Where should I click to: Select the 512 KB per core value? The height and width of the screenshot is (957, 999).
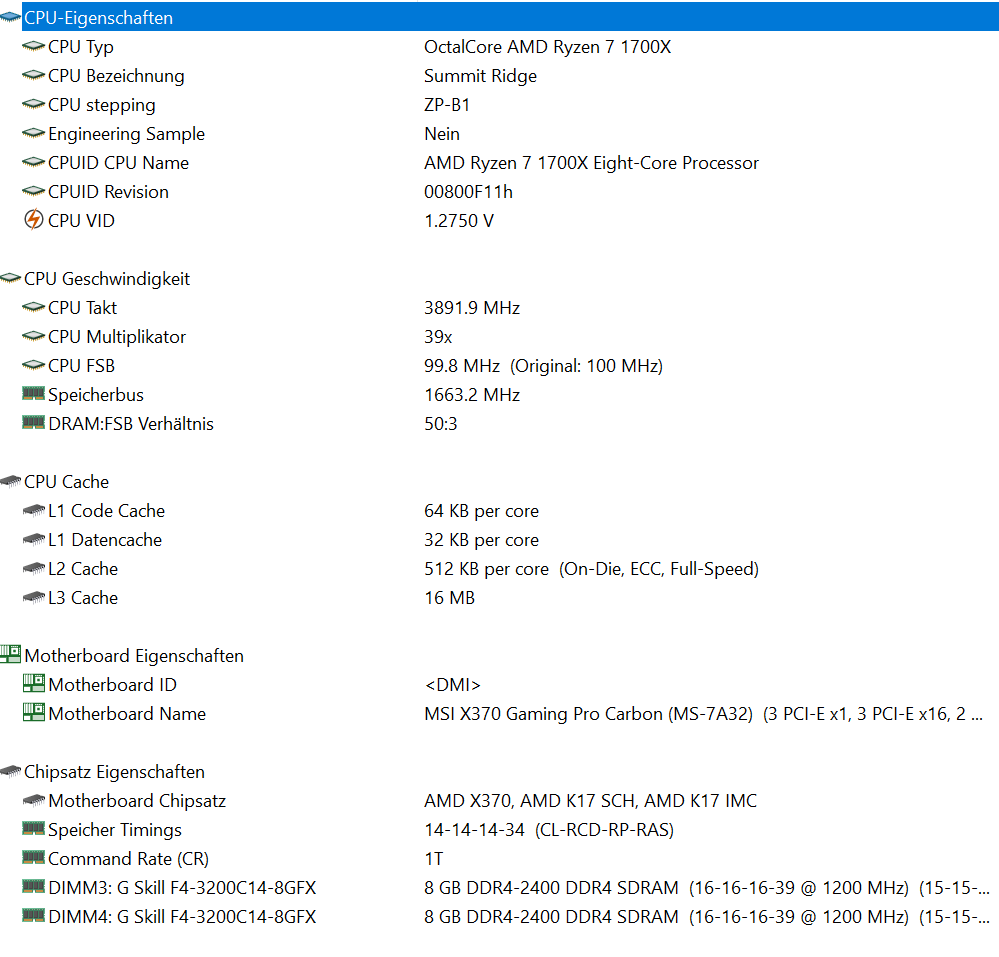pyautogui.click(x=591, y=569)
